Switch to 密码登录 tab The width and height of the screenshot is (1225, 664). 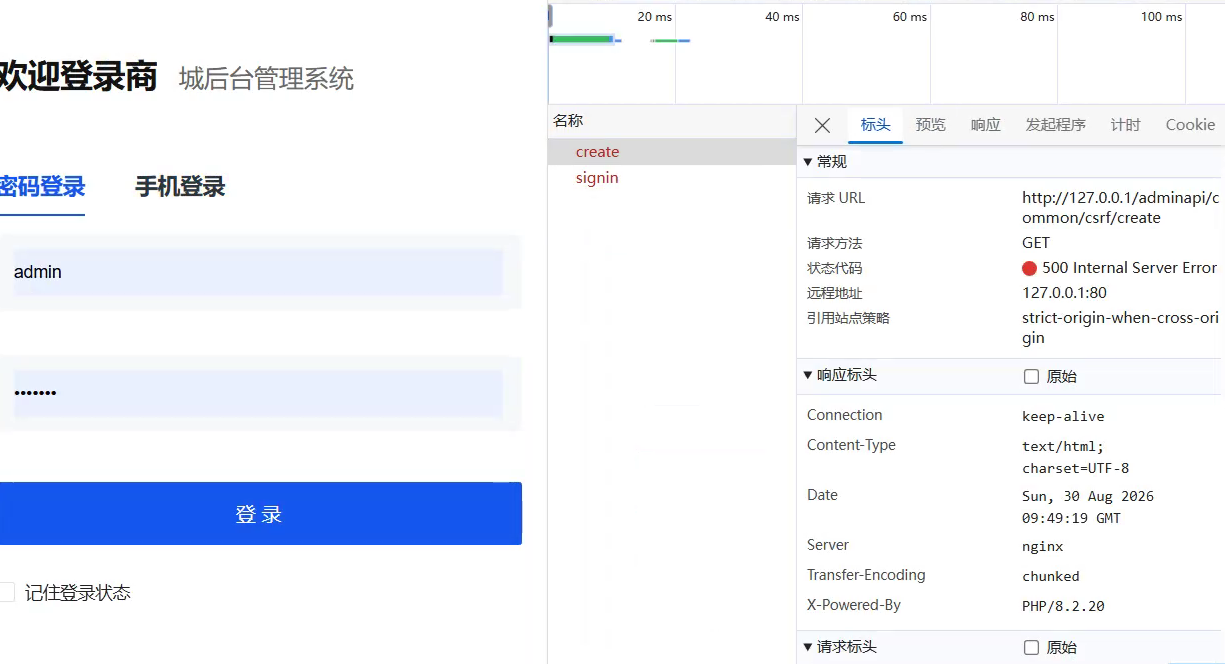tap(42, 187)
